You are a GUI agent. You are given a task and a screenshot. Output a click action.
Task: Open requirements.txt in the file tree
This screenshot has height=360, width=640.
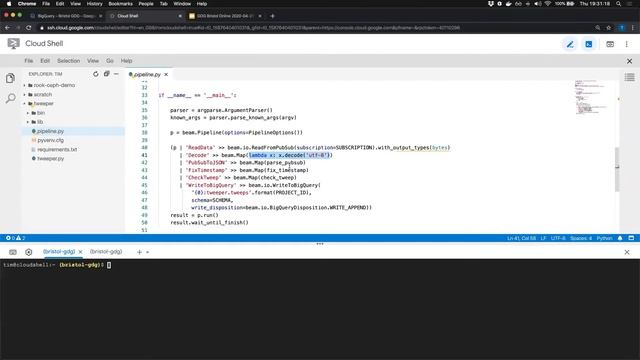tap(57, 149)
